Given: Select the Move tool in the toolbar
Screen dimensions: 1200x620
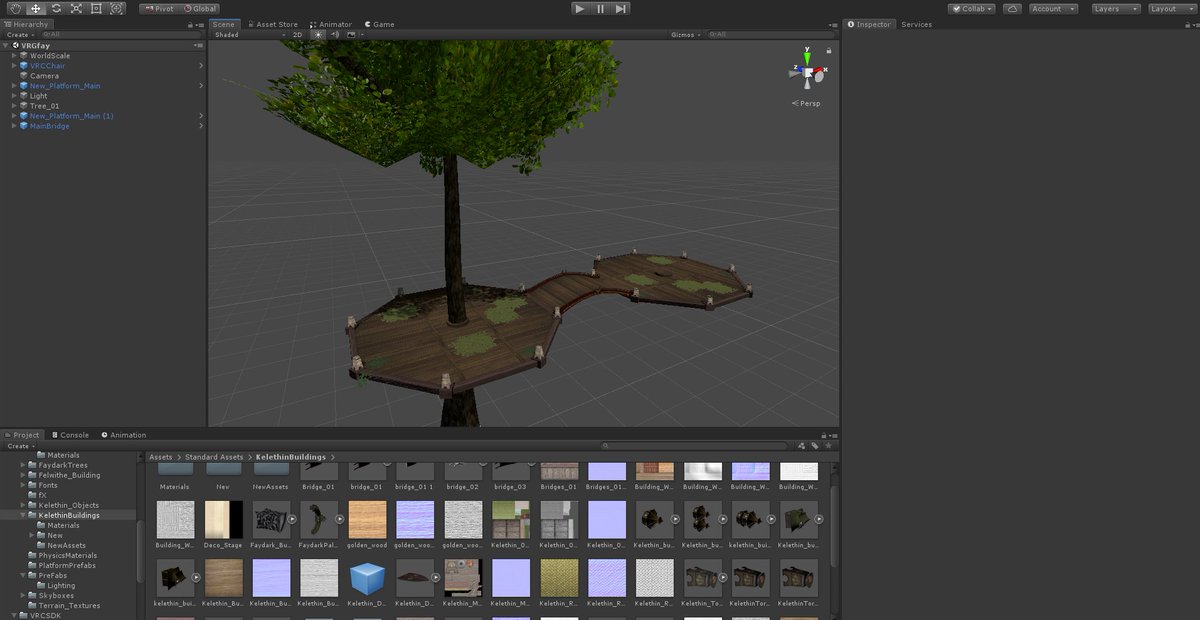Looking at the screenshot, I should (x=35, y=8).
